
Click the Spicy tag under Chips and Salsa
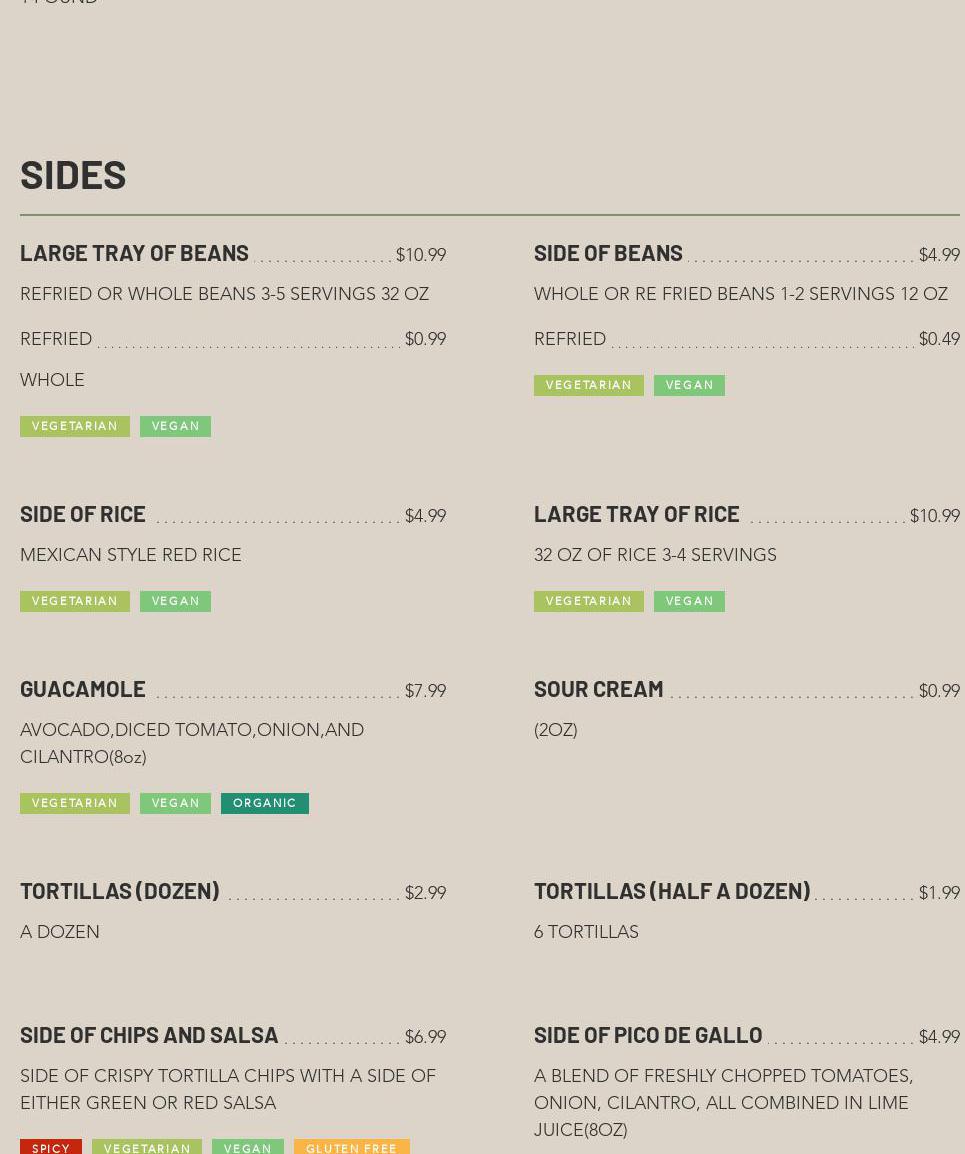[51, 1147]
